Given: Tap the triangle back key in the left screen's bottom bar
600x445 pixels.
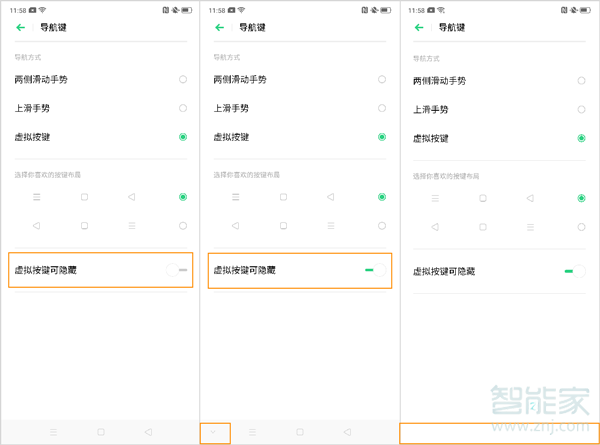Looking at the screenshot, I should (x=148, y=432).
